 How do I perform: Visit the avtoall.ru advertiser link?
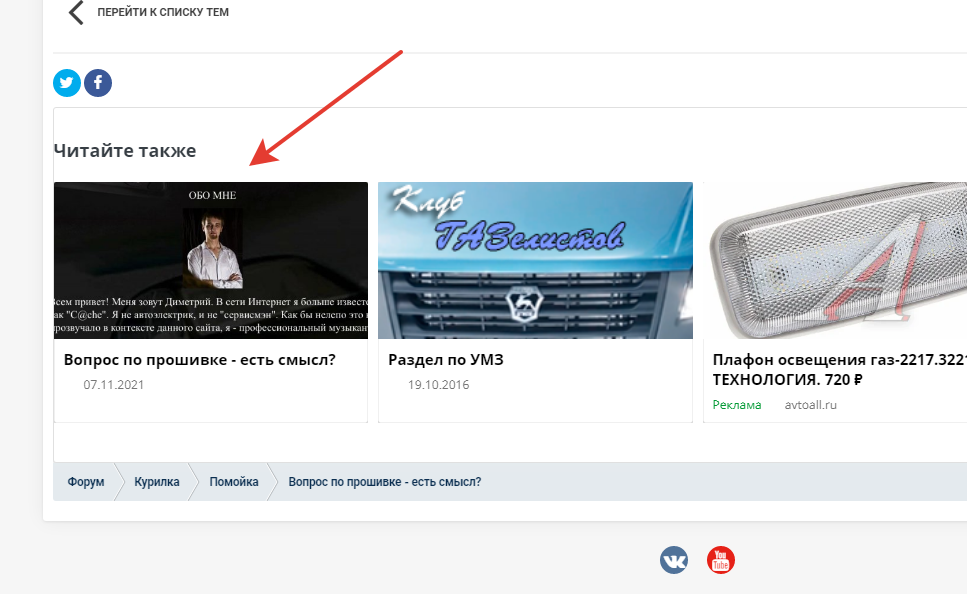(x=810, y=405)
